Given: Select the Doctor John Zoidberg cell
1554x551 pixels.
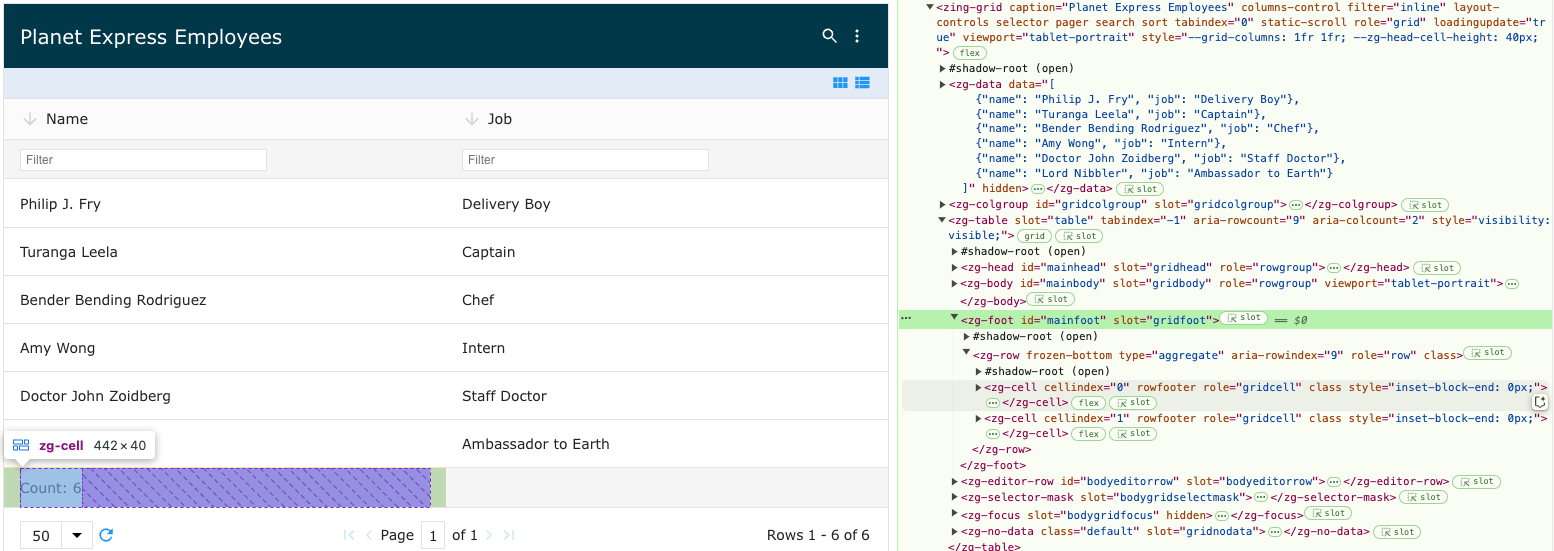Looking at the screenshot, I should (225, 396).
